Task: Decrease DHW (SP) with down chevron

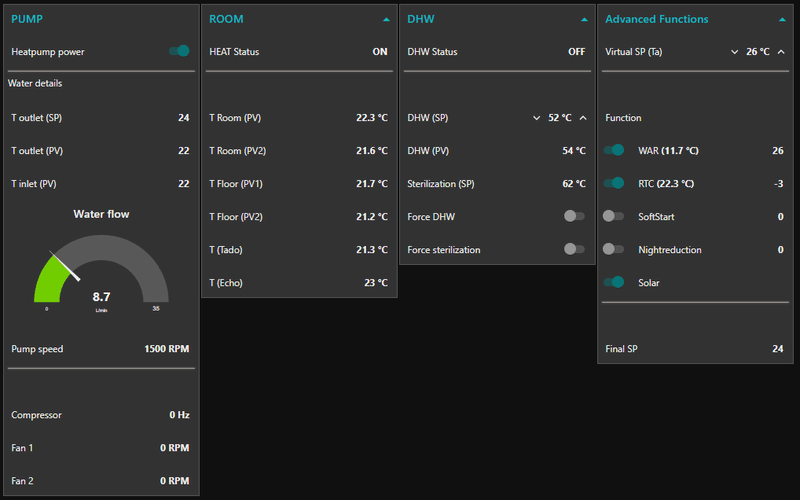Action: (x=536, y=118)
